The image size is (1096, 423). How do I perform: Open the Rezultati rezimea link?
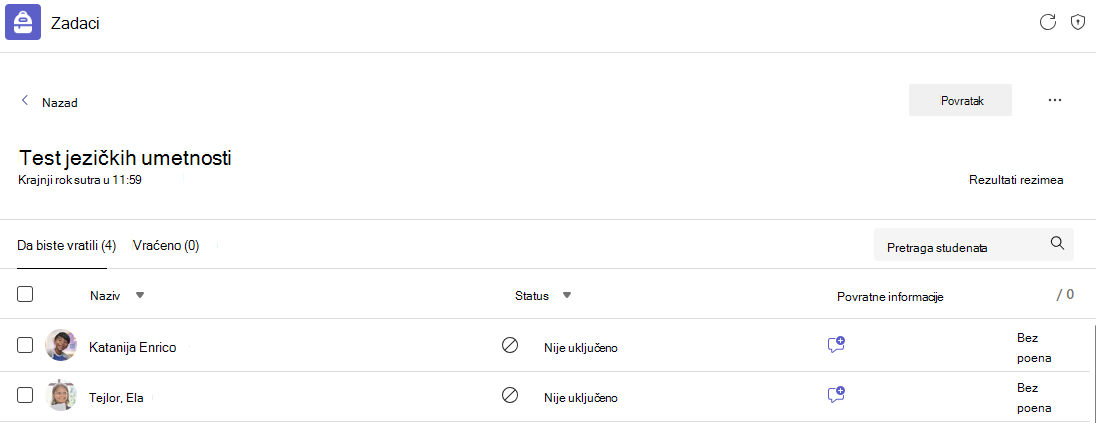(1016, 180)
